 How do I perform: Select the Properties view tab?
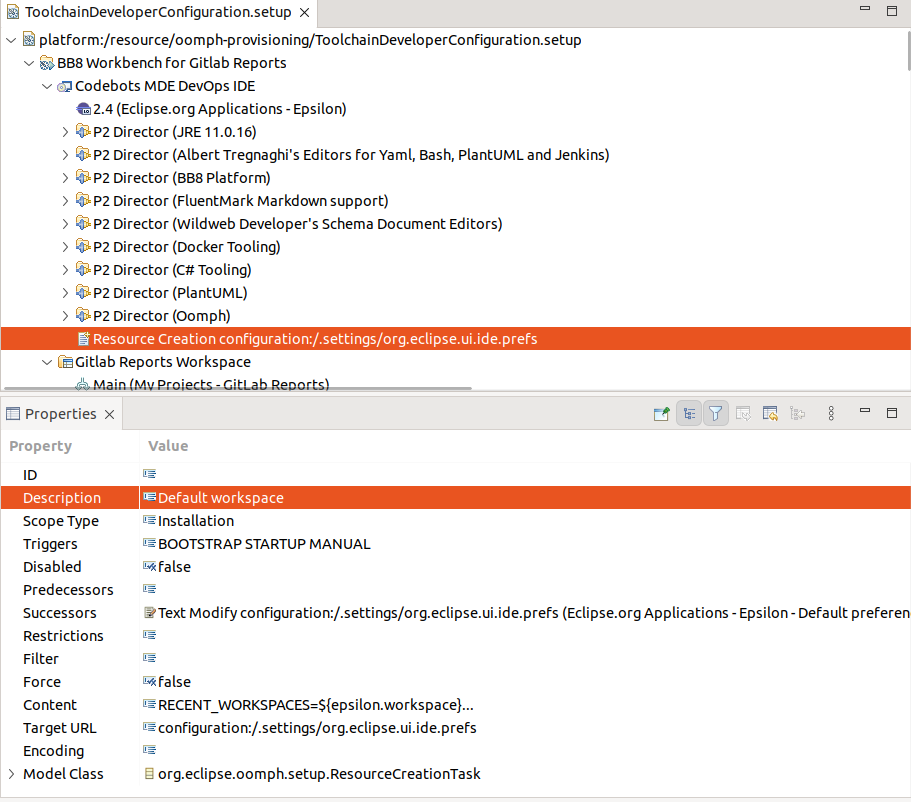coord(60,414)
